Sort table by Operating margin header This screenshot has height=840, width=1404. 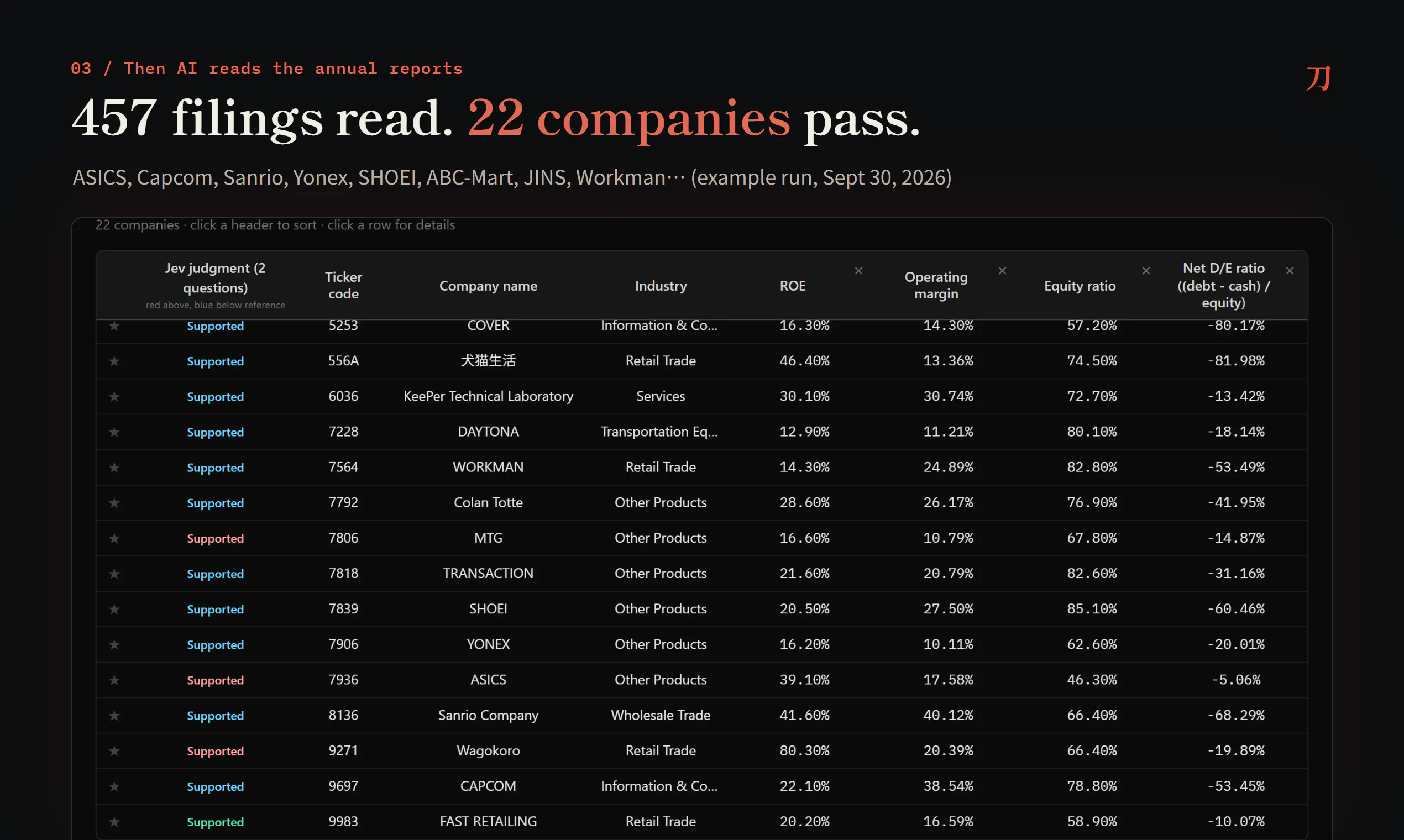936,285
